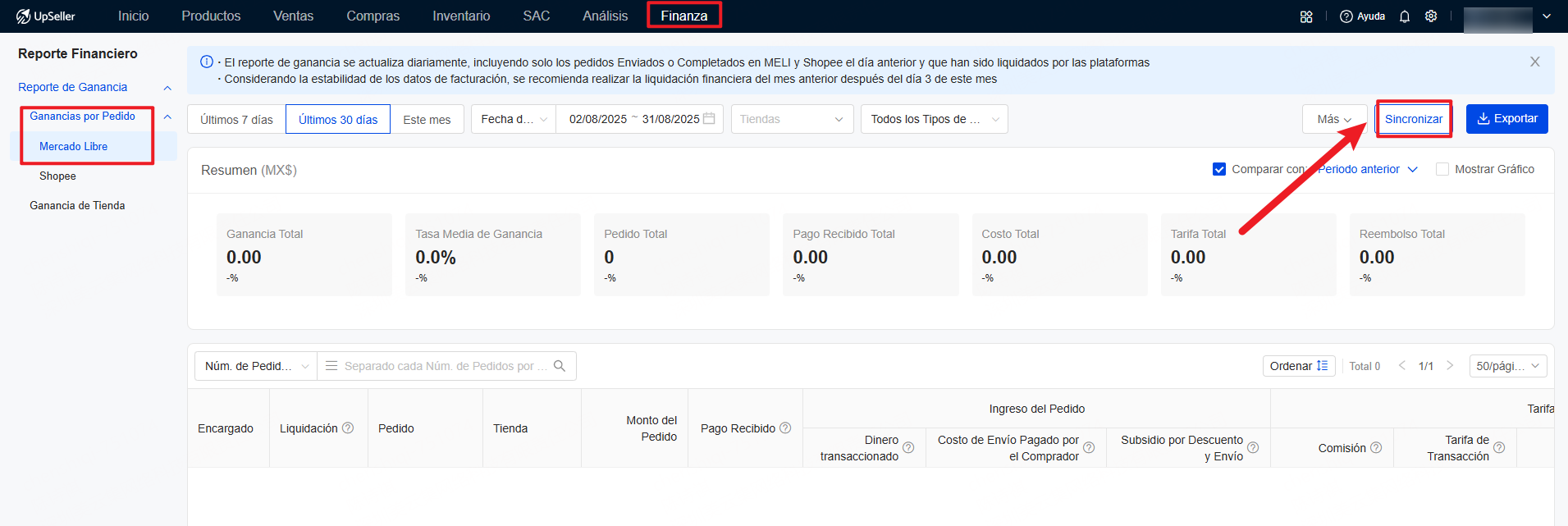Select Shopee in the sidebar
The height and width of the screenshot is (526, 1568).
pyautogui.click(x=57, y=176)
